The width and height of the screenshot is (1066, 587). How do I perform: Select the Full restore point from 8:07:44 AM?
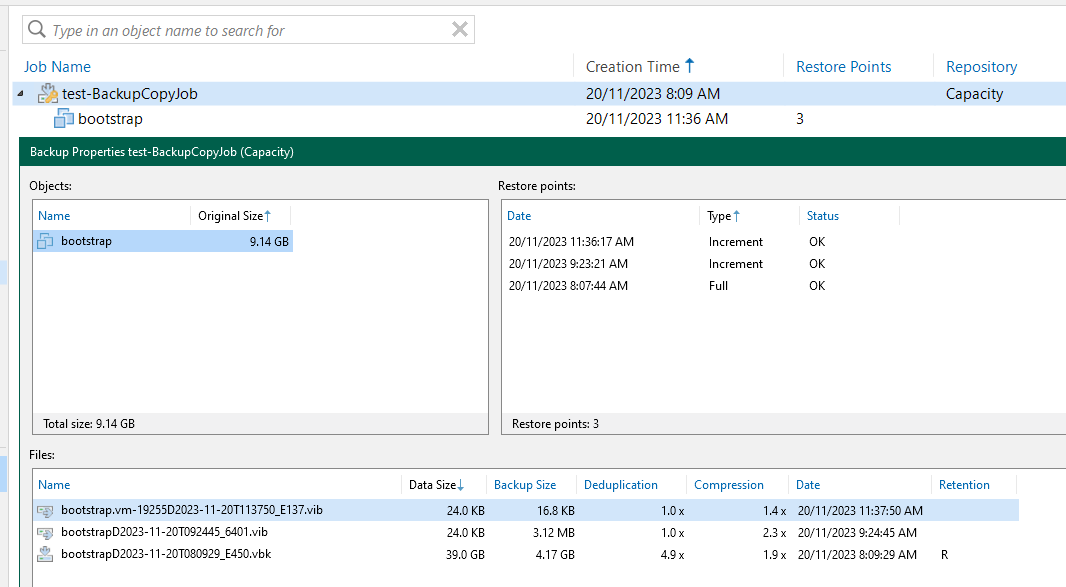click(568, 286)
